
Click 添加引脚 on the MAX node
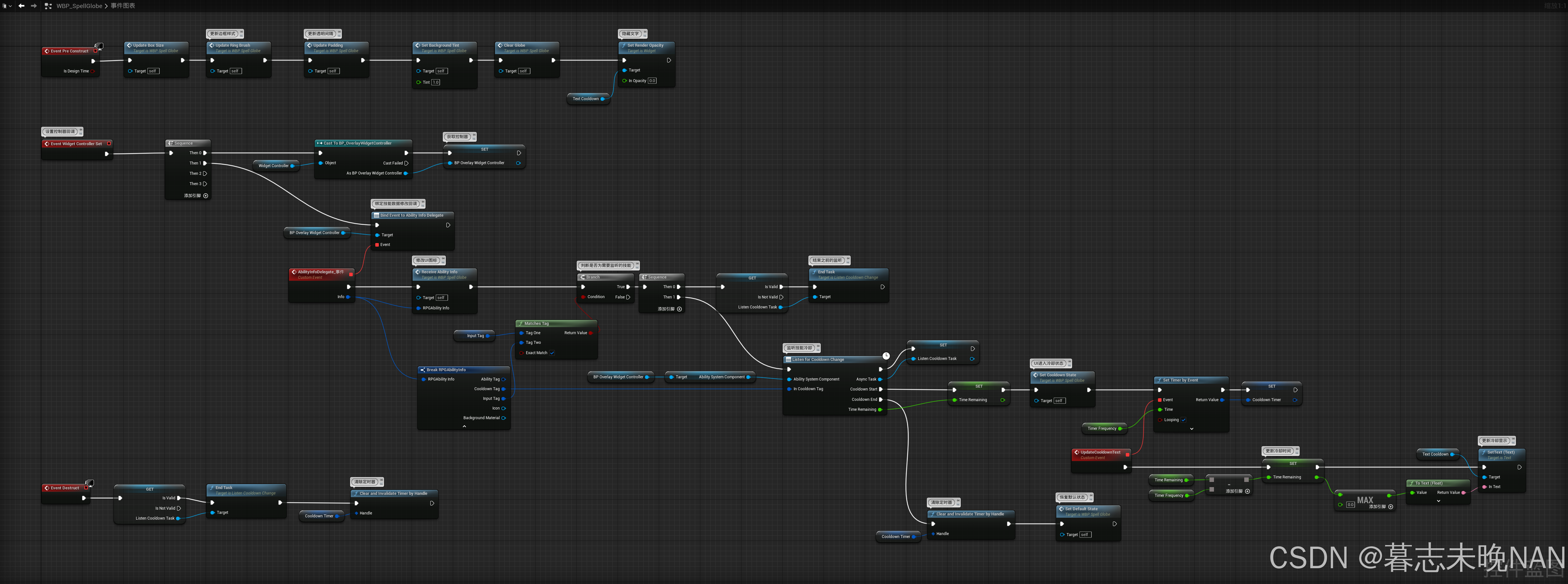[x=1380, y=507]
